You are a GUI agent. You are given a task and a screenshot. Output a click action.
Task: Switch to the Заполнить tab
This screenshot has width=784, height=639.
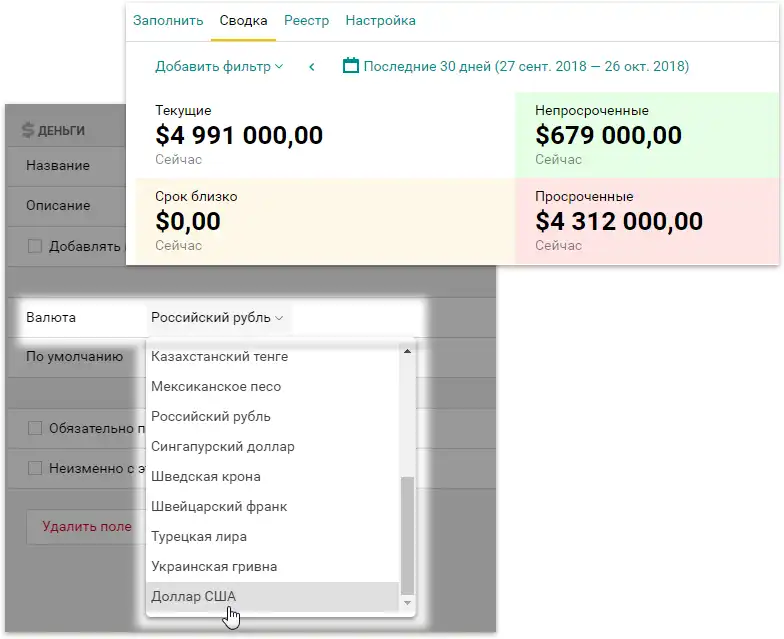(168, 20)
